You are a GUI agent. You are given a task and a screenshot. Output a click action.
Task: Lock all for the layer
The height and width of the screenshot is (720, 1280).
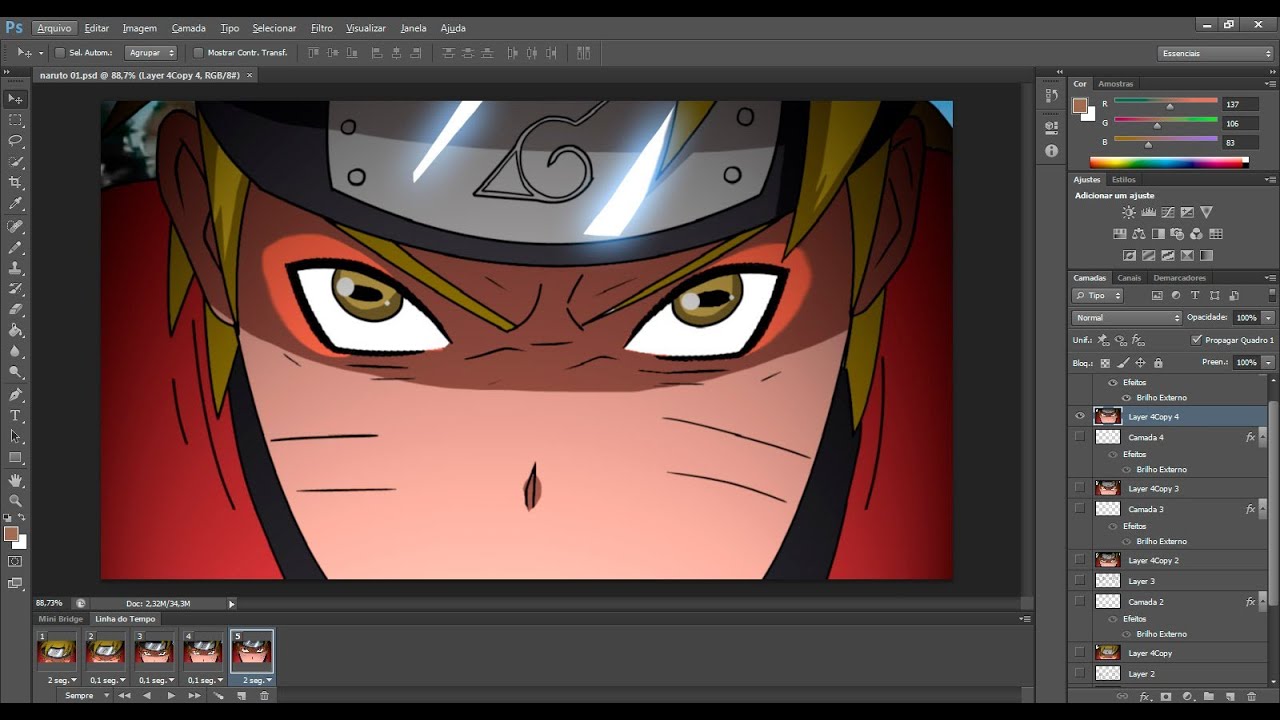point(1158,363)
